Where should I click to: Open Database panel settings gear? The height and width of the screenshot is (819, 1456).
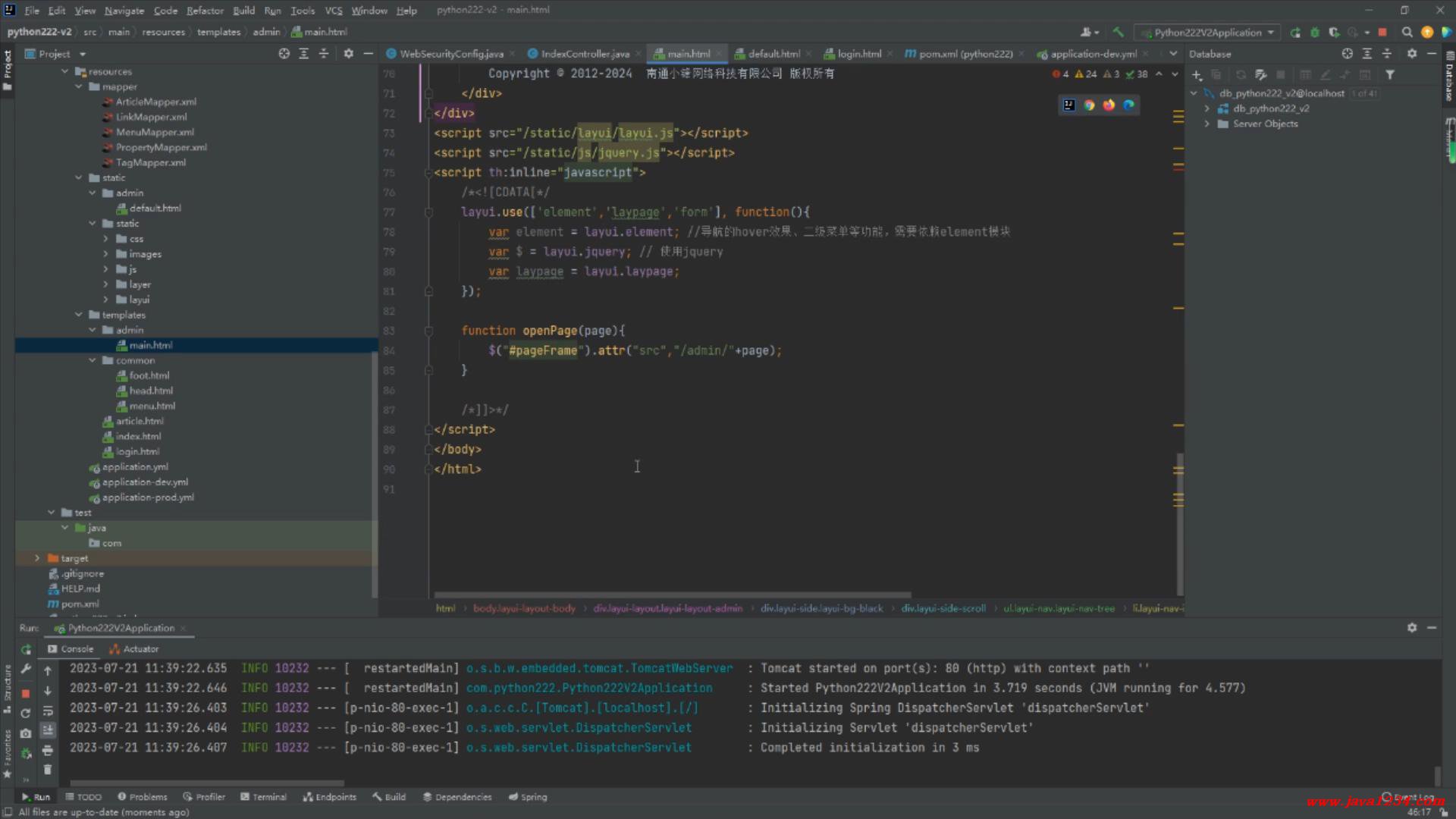pos(1411,54)
